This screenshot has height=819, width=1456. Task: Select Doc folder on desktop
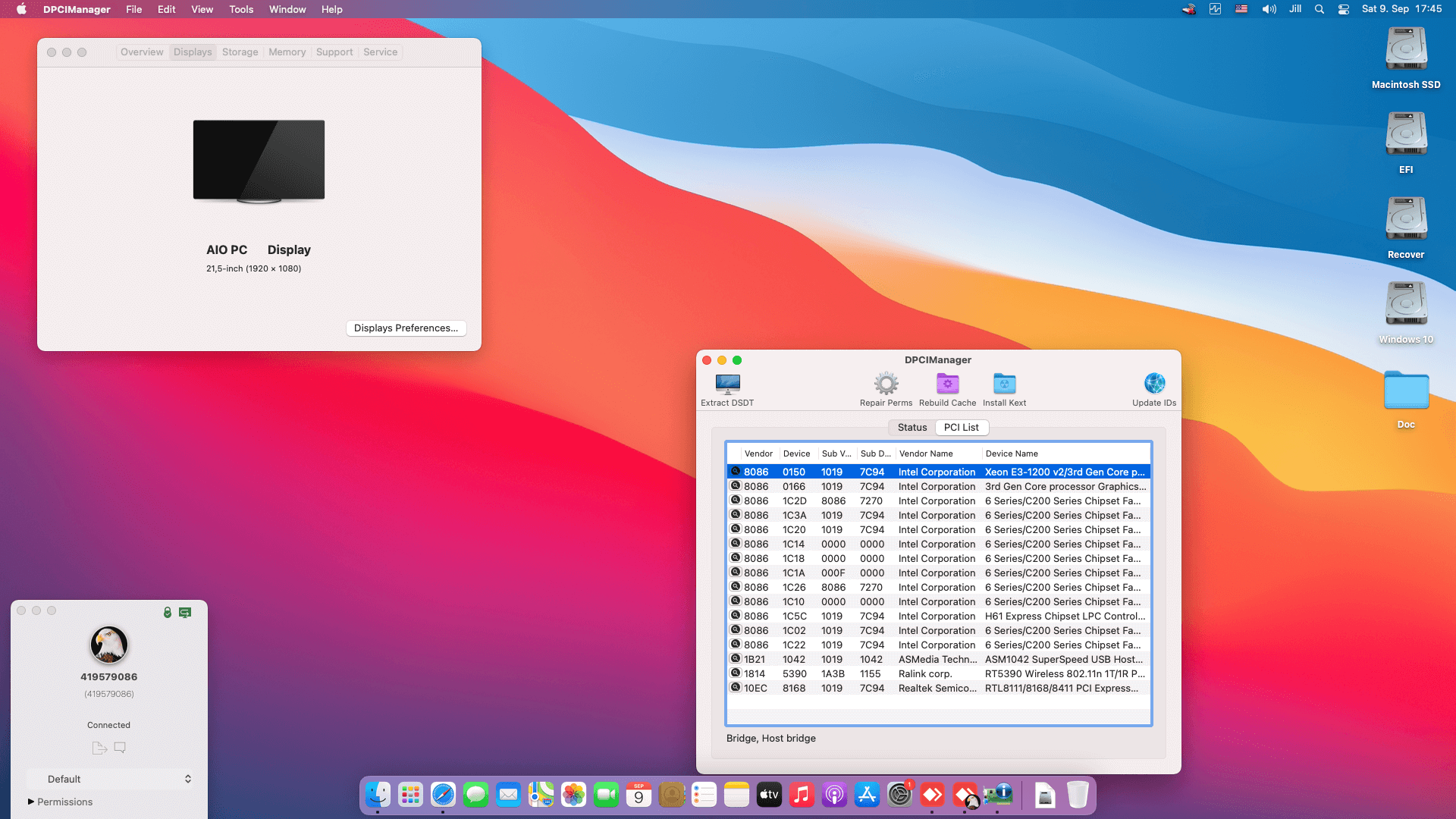point(1406,391)
